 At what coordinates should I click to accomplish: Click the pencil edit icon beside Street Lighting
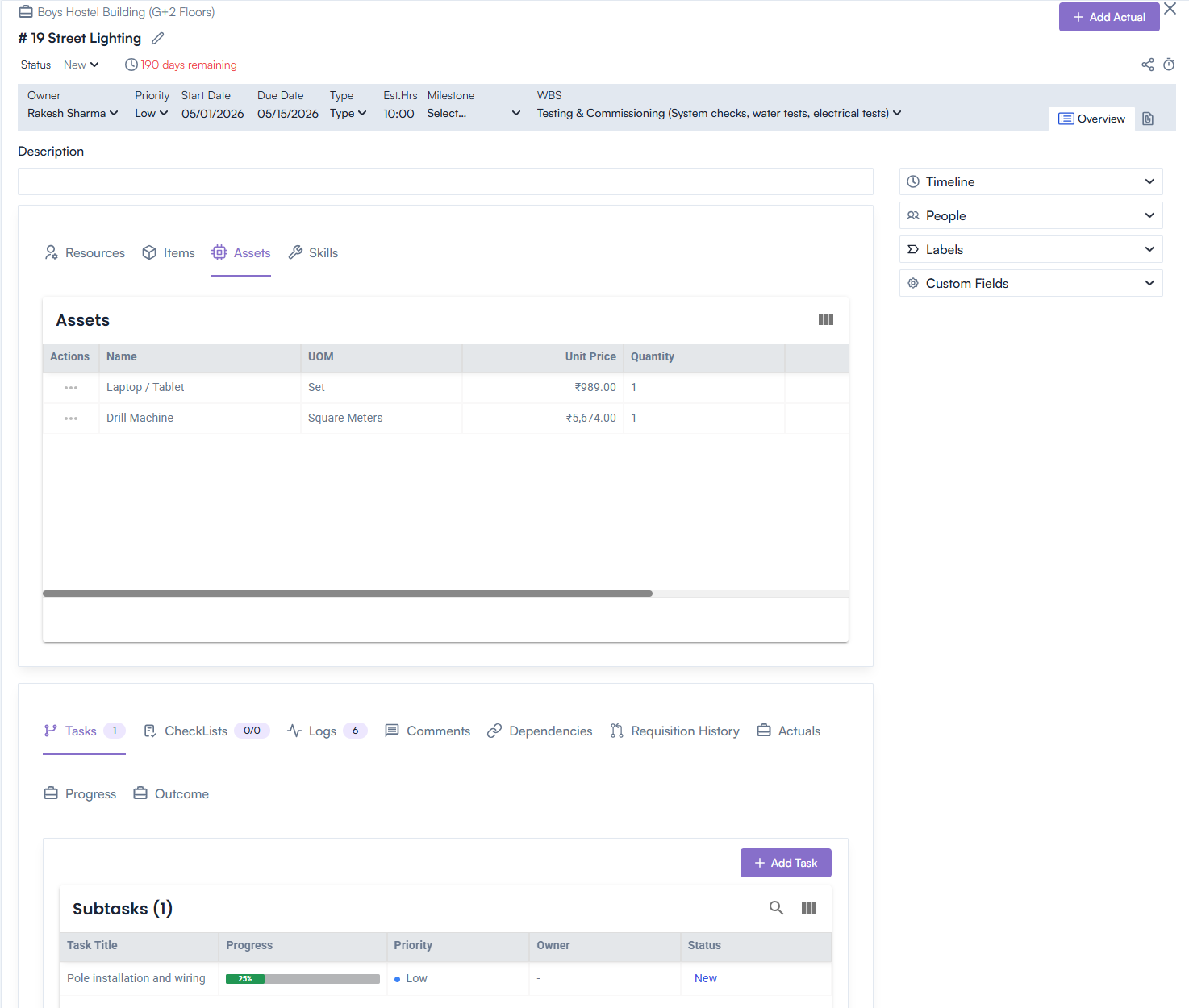158,39
